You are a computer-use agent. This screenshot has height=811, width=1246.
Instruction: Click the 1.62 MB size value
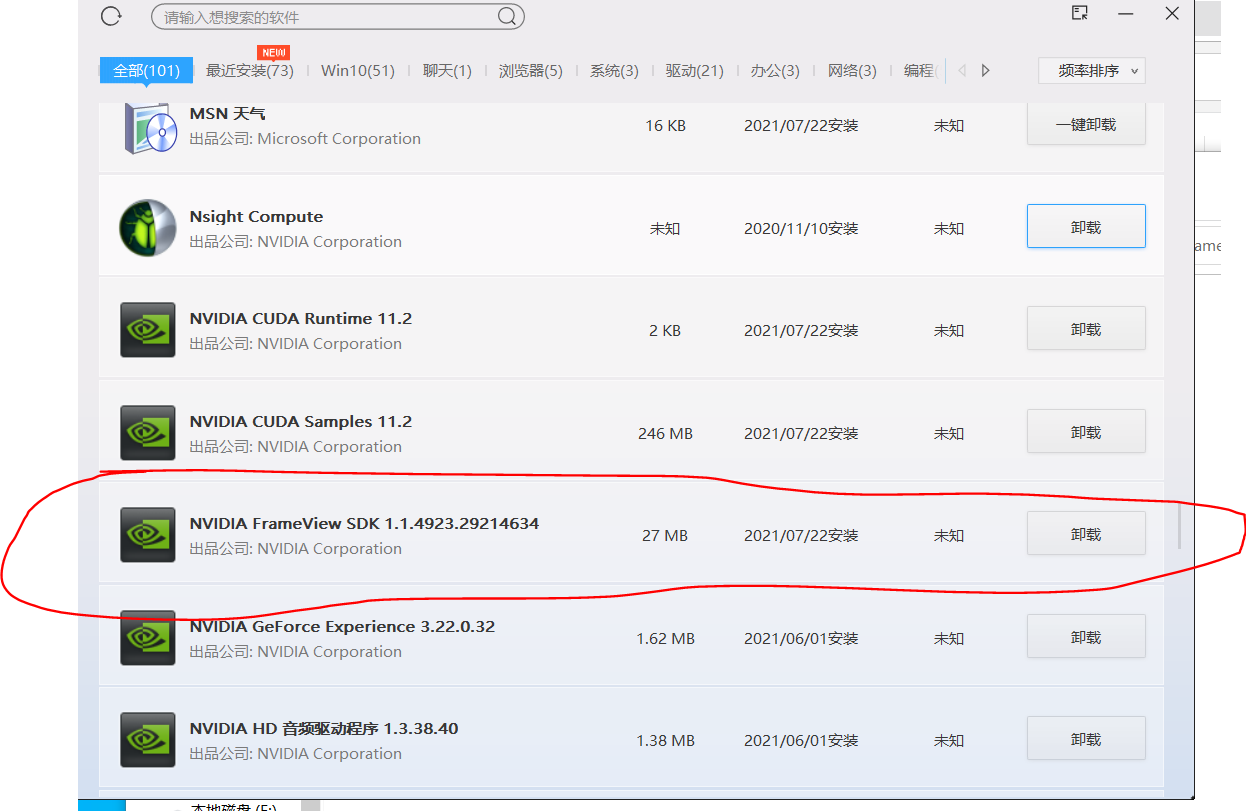[x=665, y=638]
